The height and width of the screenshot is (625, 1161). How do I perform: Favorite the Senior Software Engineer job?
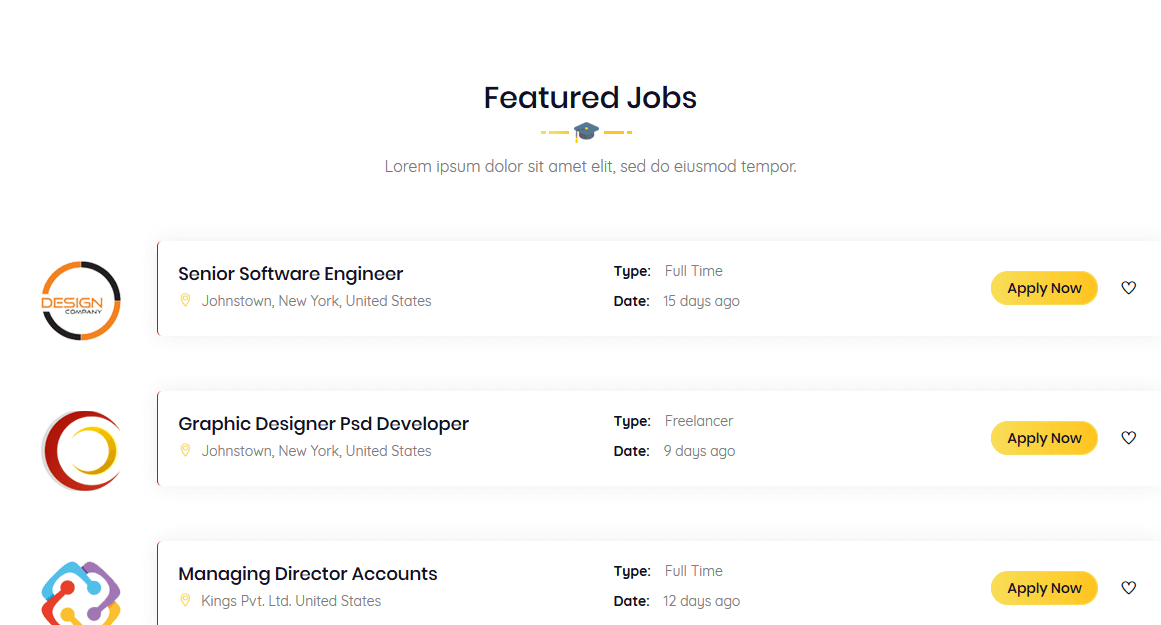[x=1128, y=288]
